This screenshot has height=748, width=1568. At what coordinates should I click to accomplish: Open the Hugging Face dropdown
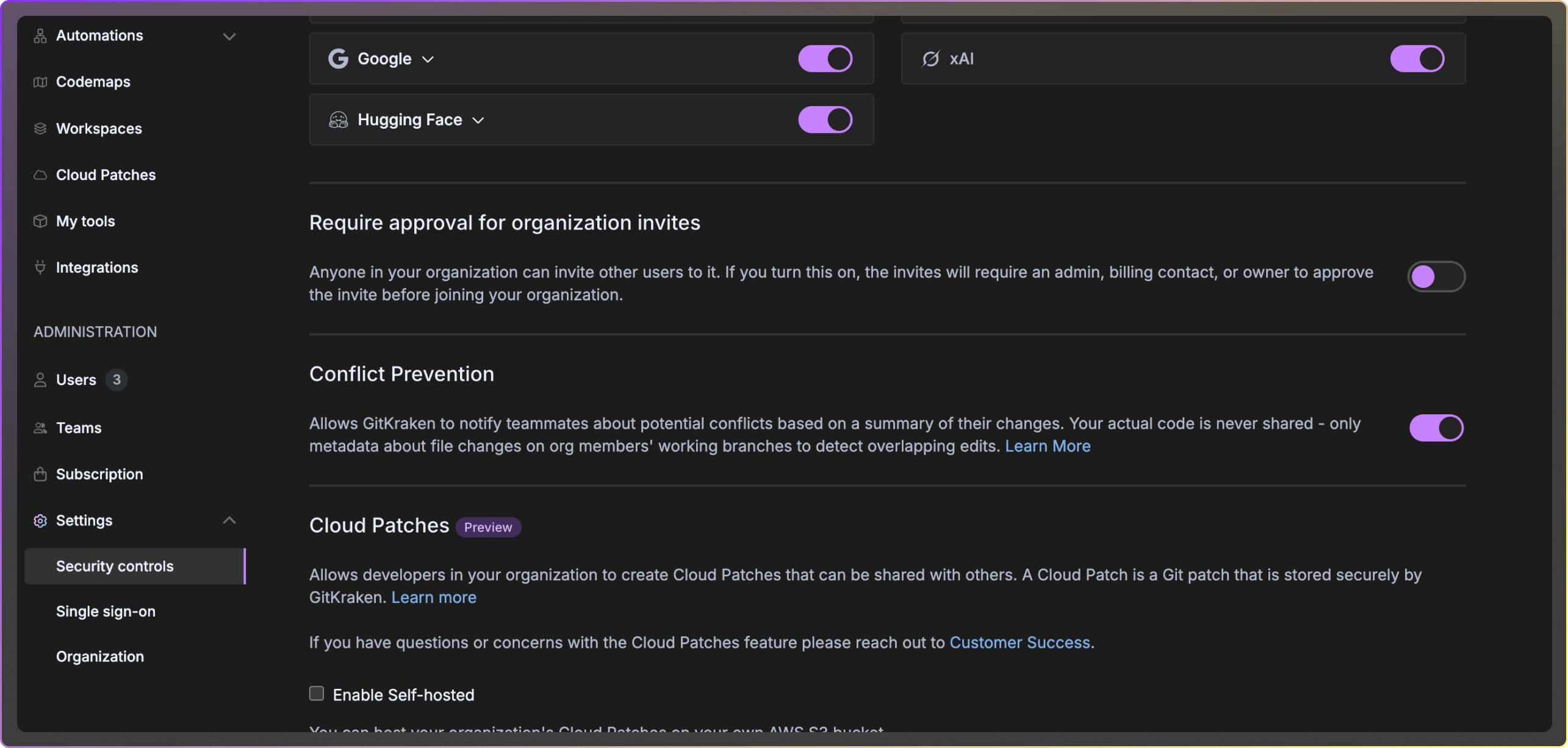coord(478,120)
